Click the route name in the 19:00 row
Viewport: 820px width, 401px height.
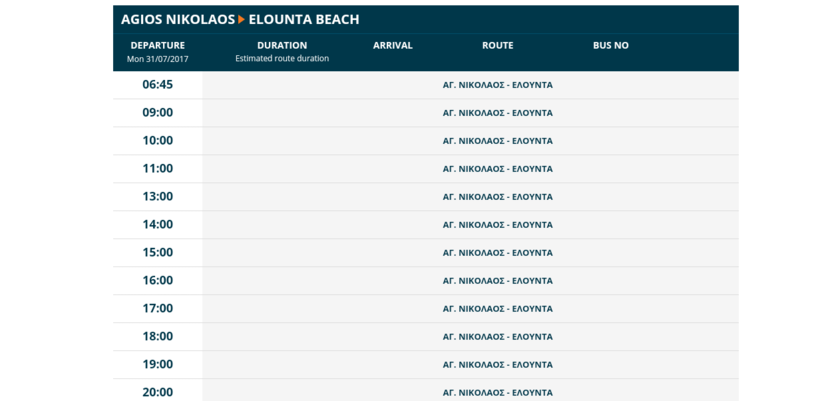497,365
